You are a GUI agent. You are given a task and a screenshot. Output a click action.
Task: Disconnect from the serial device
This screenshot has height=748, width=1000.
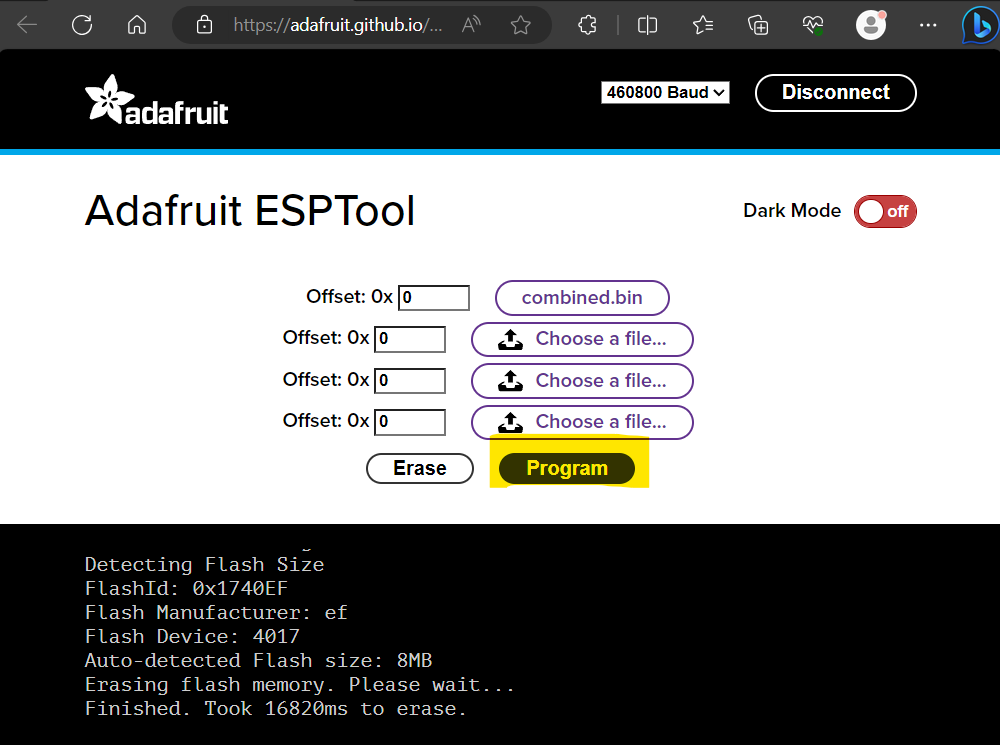point(835,92)
